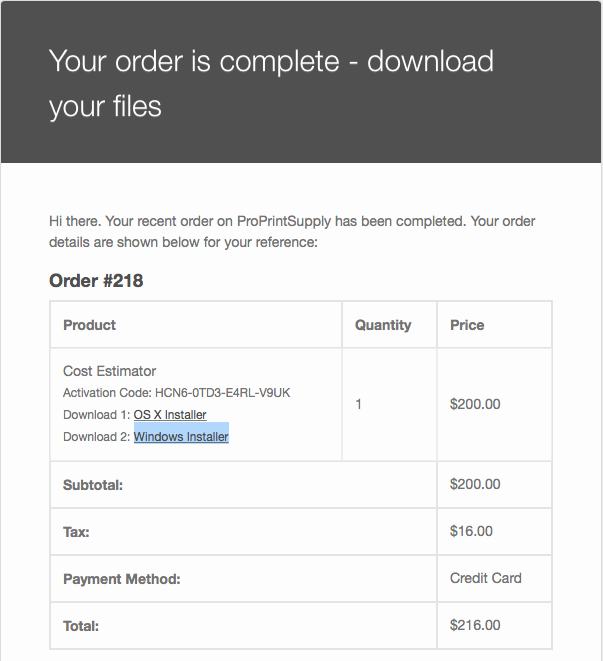Open the Windows Installer download link

(x=181, y=437)
